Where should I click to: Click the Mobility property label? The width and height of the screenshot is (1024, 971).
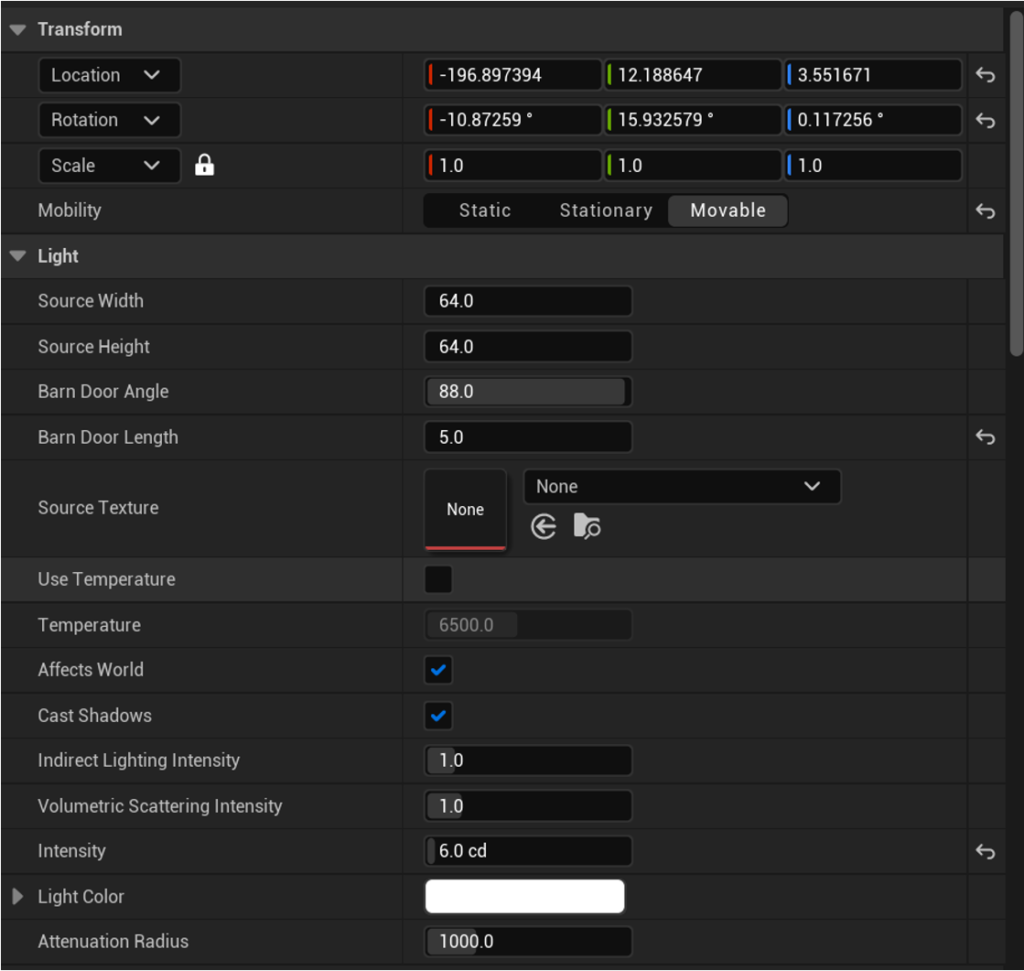click(x=69, y=210)
